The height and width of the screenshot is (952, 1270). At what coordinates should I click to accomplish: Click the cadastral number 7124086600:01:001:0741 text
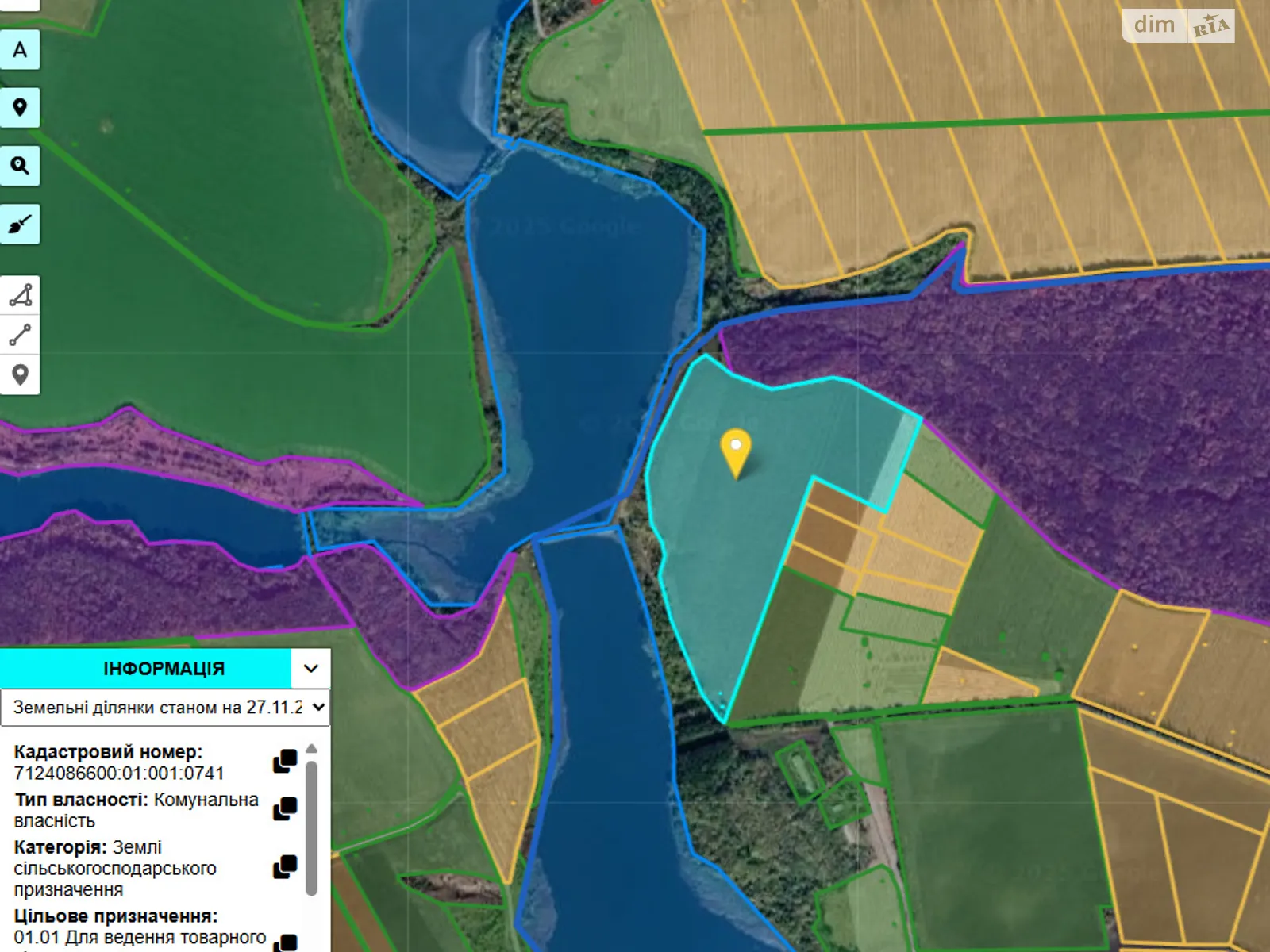pyautogui.click(x=119, y=773)
